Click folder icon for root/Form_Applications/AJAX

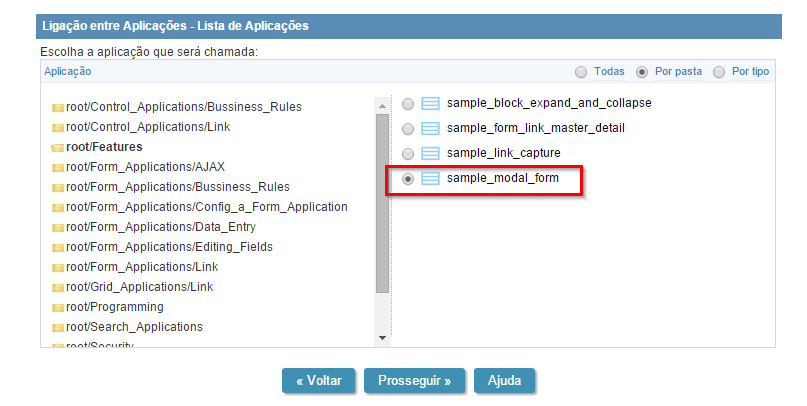click(58, 167)
